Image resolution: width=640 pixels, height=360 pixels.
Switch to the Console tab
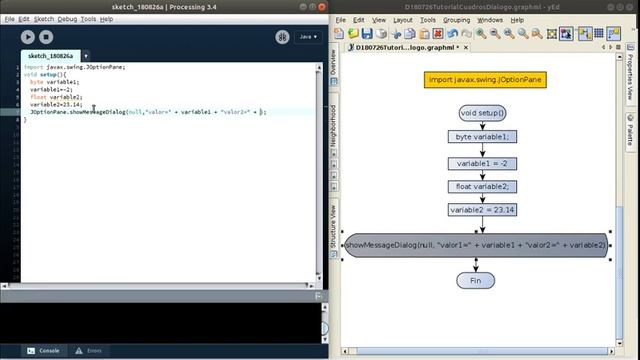43,351
